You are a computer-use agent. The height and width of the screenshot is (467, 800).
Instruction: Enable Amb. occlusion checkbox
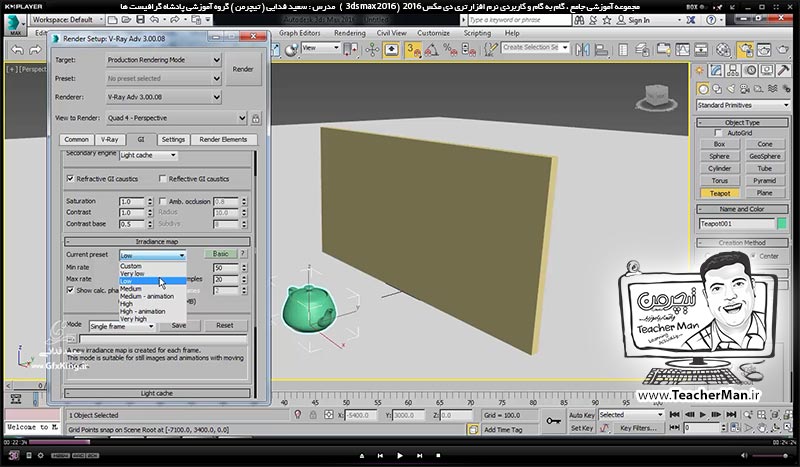(162, 201)
